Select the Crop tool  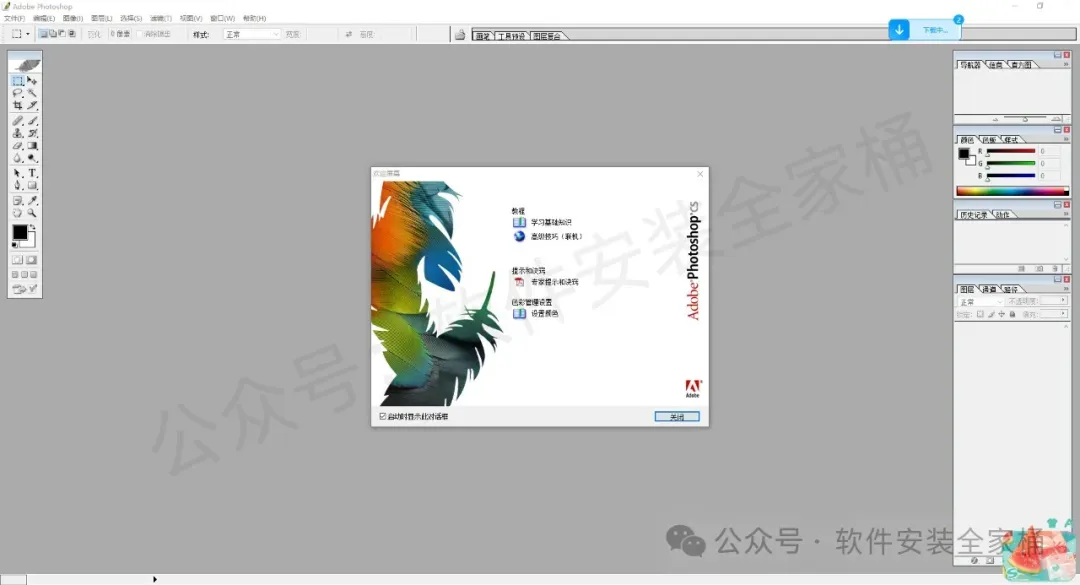18,105
